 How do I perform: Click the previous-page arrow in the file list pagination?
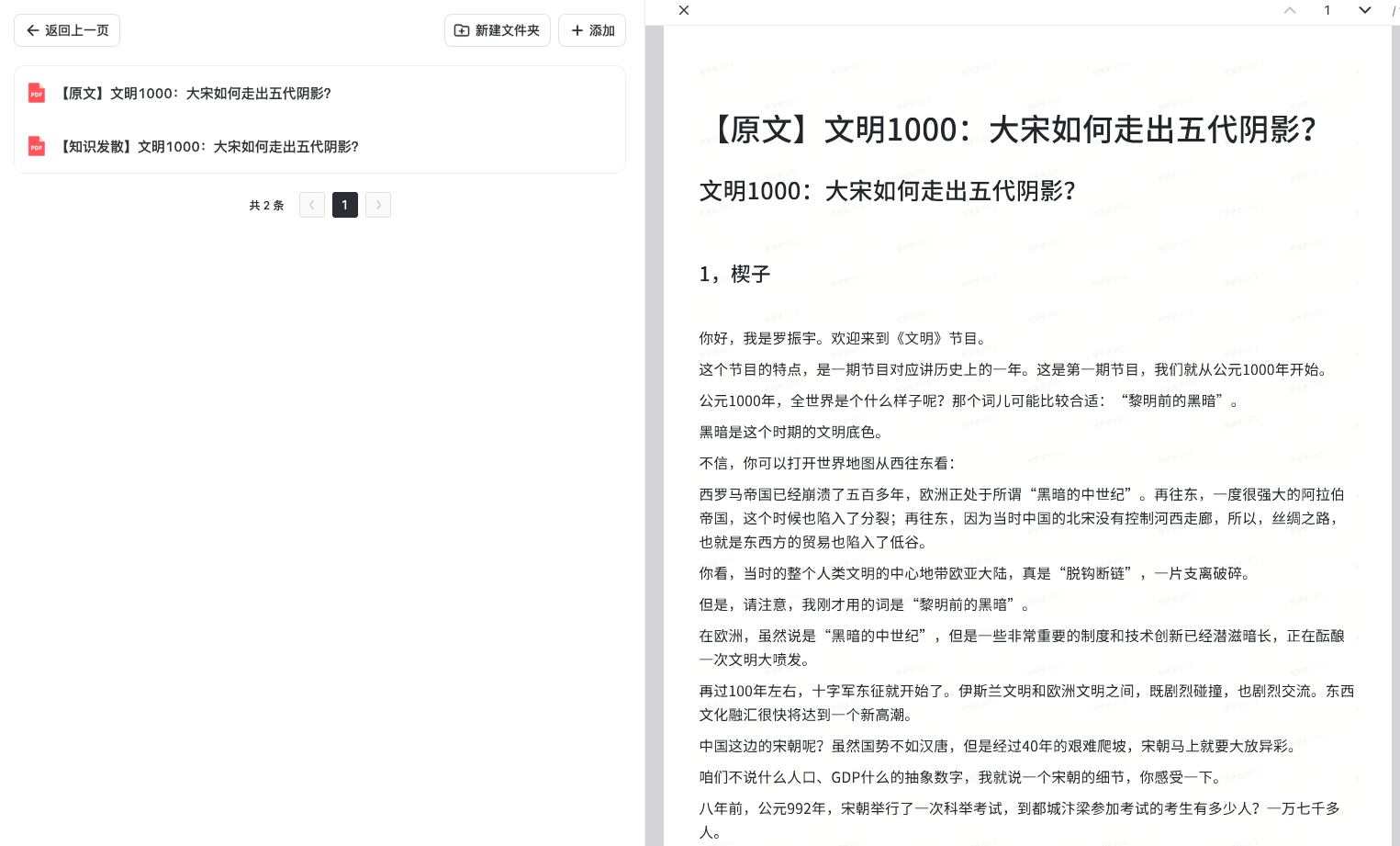tap(312, 205)
